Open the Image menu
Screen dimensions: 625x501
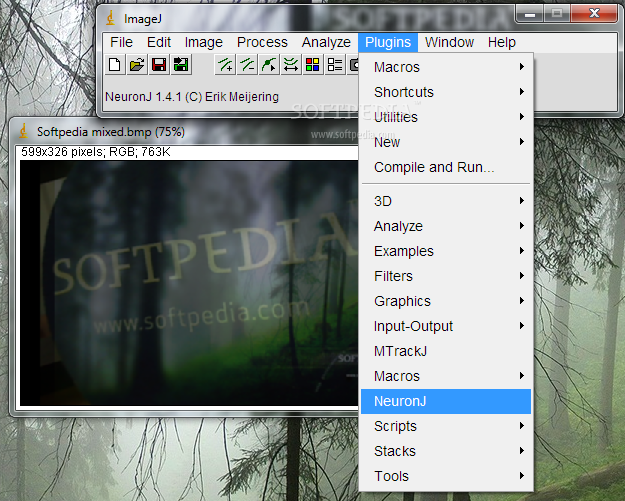point(204,42)
